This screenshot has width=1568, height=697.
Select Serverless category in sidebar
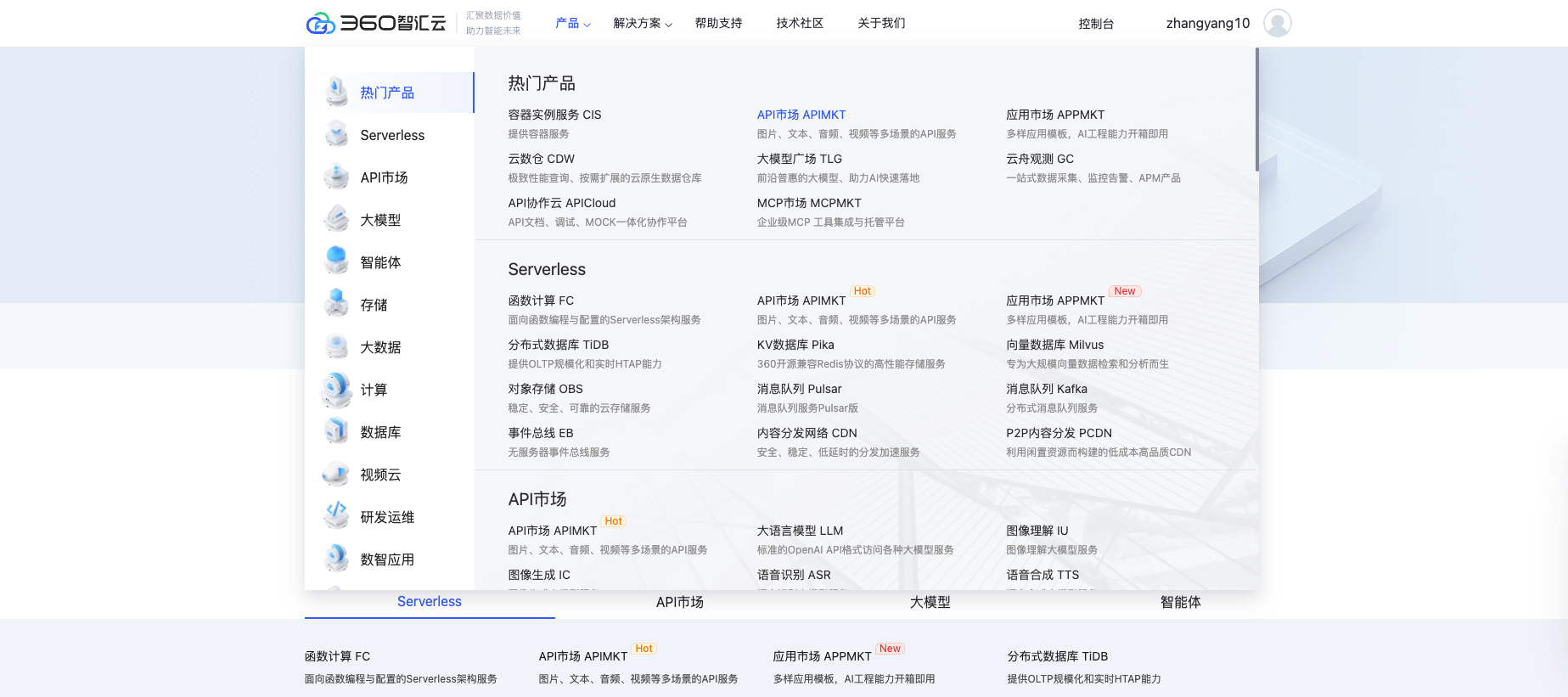(x=392, y=135)
